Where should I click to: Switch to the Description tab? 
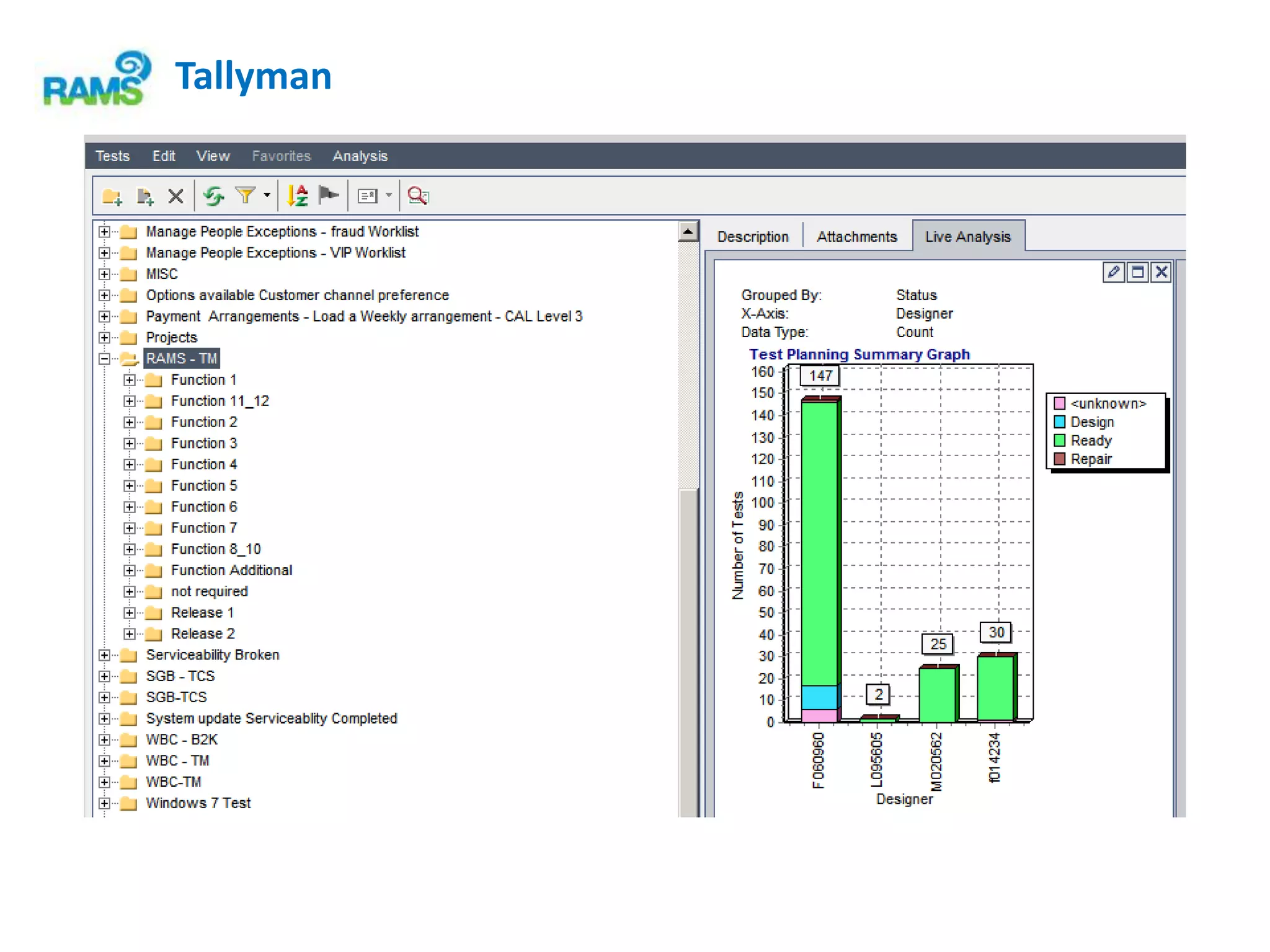click(x=753, y=237)
